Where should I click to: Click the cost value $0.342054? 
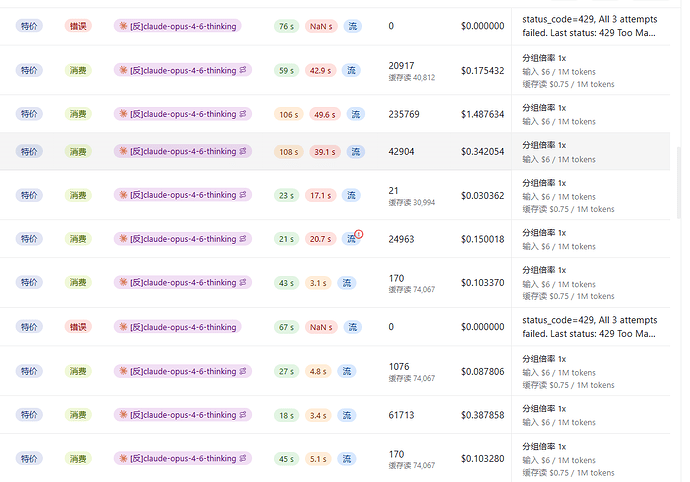click(x=483, y=151)
